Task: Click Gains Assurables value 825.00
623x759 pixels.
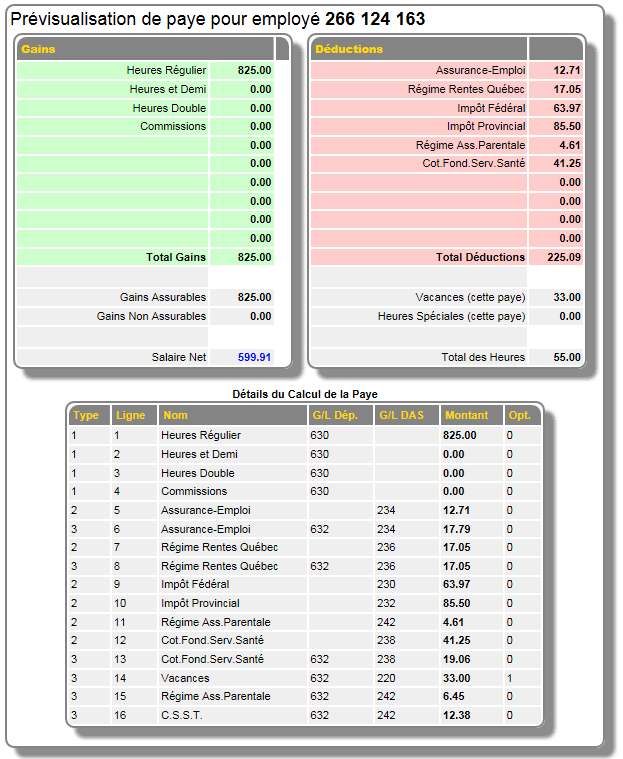Action: [x=254, y=297]
